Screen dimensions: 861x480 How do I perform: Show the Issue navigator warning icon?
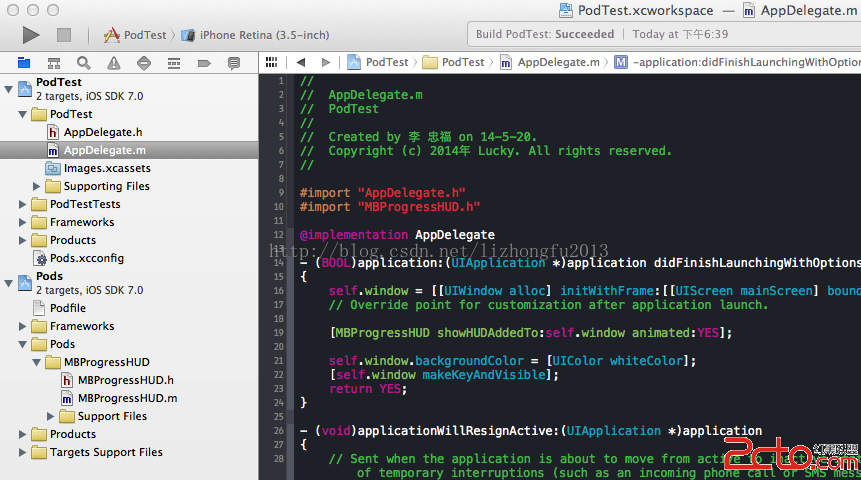(x=114, y=62)
